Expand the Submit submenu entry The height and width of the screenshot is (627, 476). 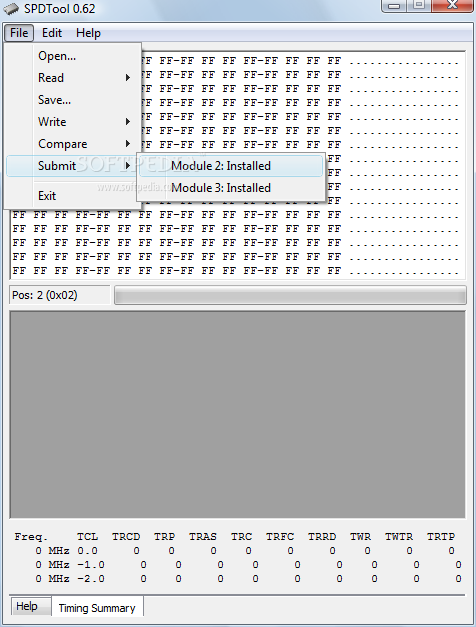[73, 166]
